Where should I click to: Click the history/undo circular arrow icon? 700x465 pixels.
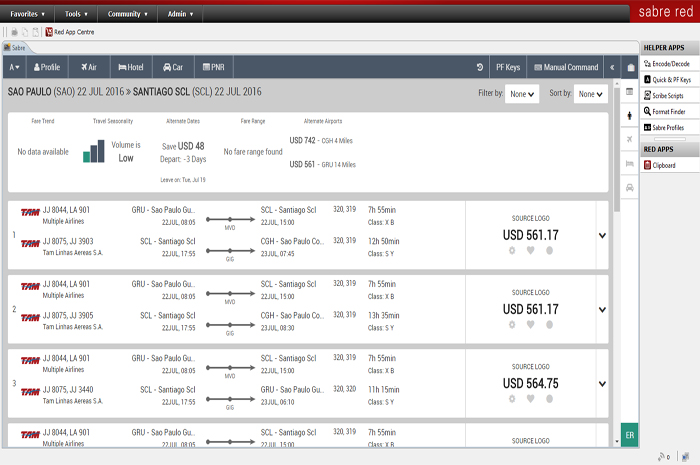(x=480, y=67)
